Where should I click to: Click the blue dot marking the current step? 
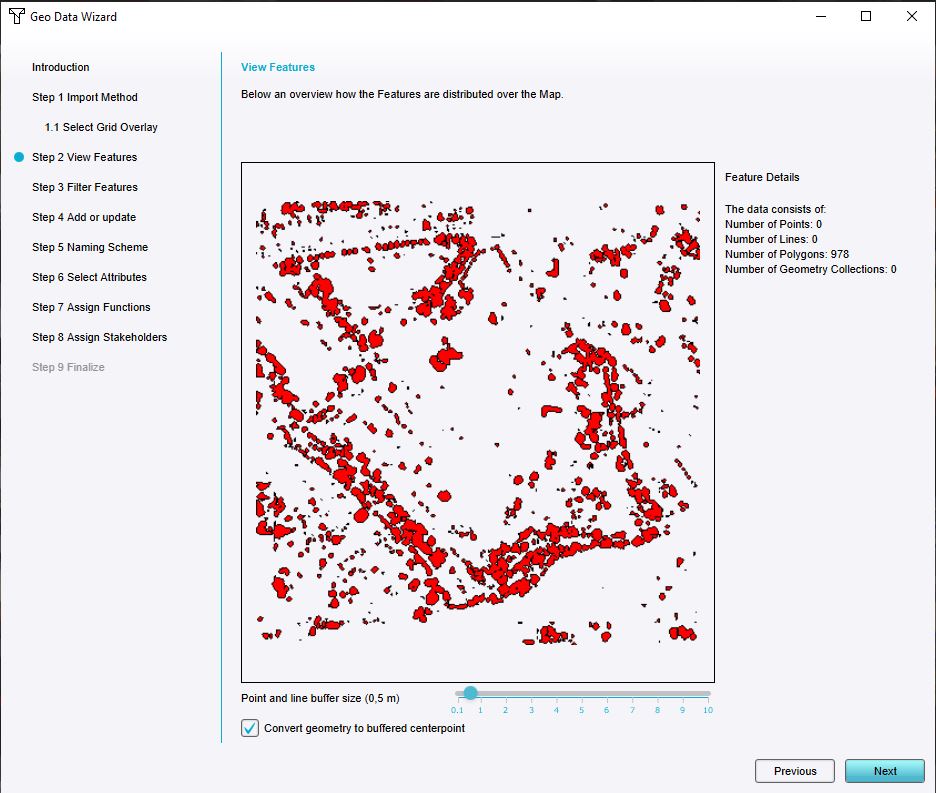[19, 156]
